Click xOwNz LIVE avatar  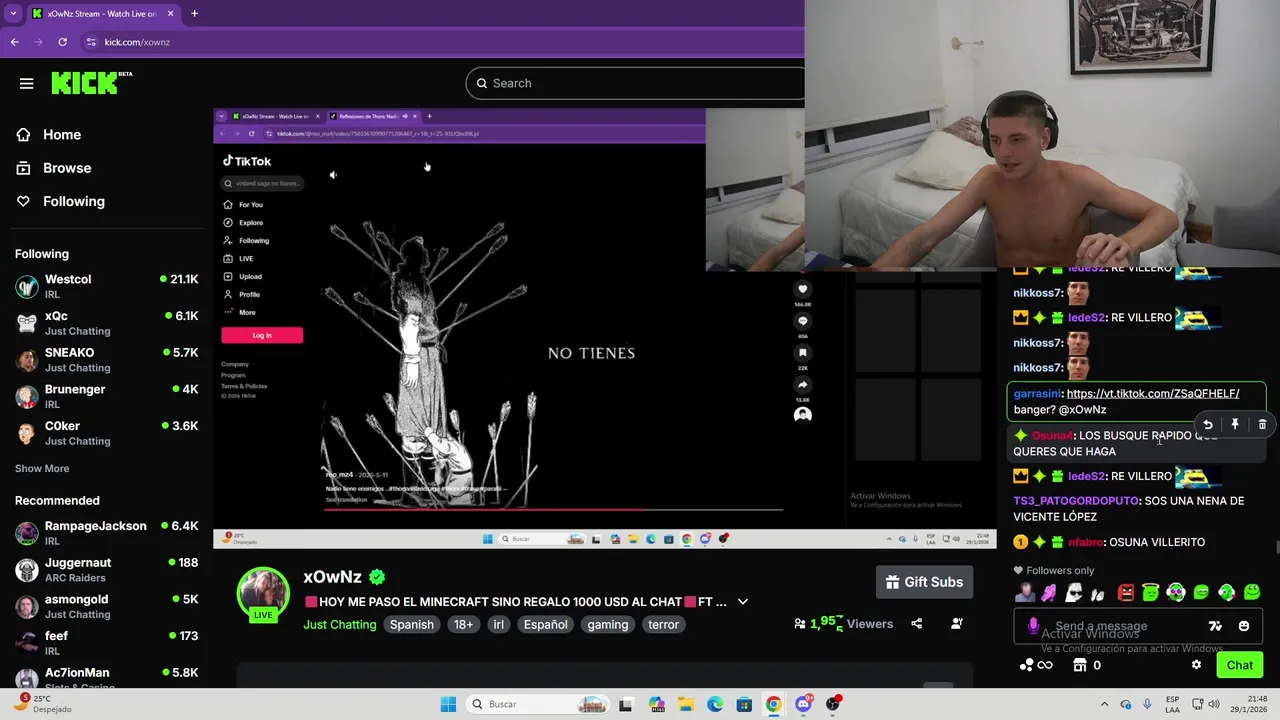263,593
